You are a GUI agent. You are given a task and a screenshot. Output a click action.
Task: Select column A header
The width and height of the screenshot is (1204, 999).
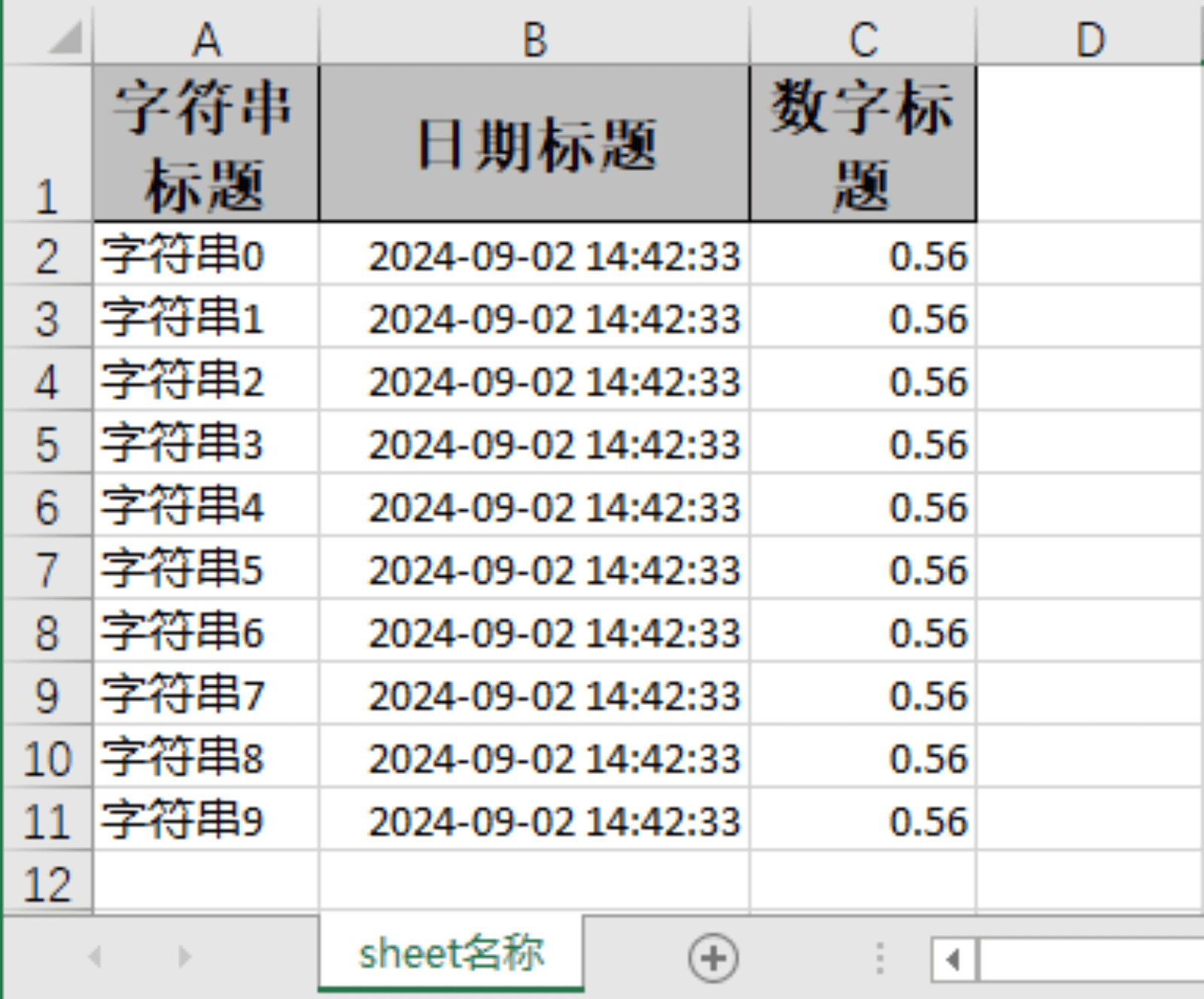tap(206, 39)
